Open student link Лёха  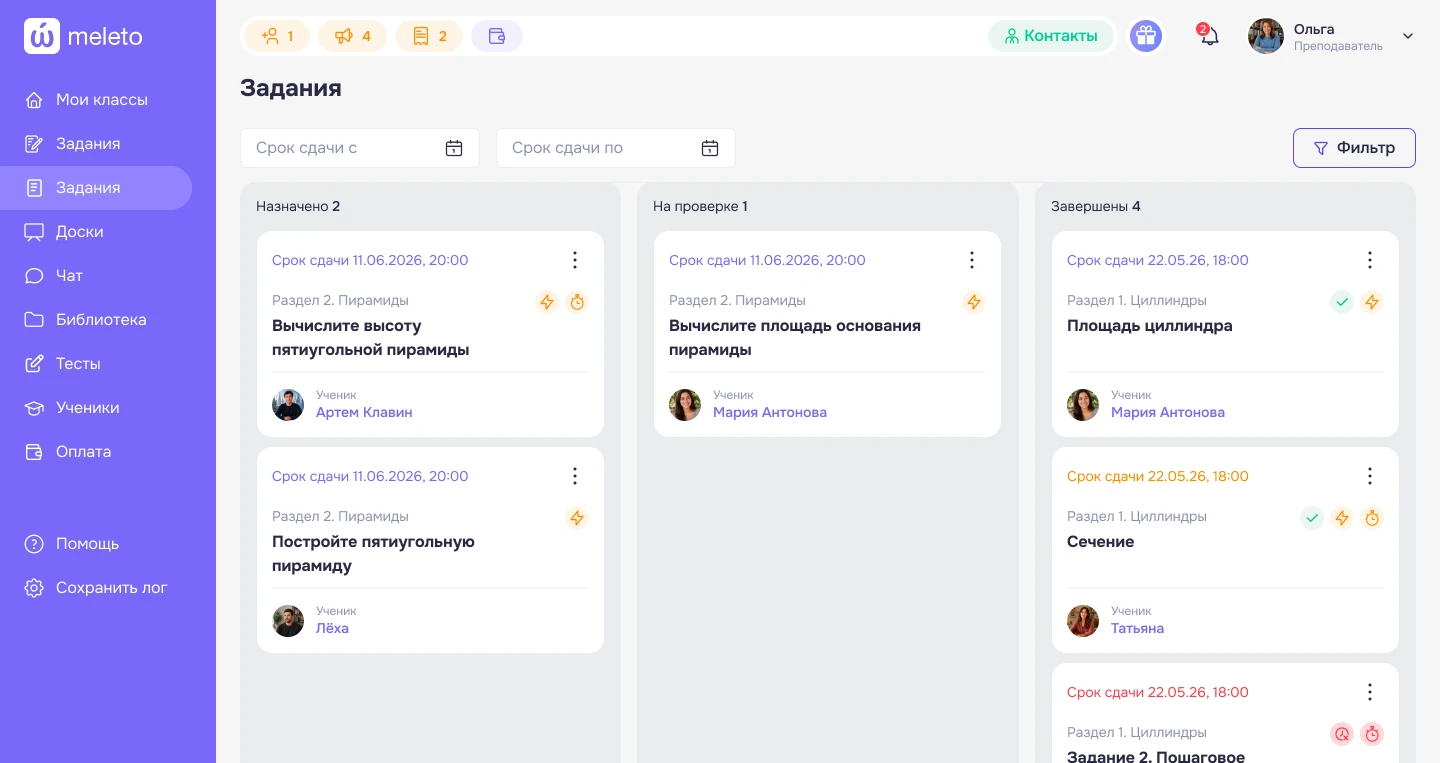(x=332, y=628)
